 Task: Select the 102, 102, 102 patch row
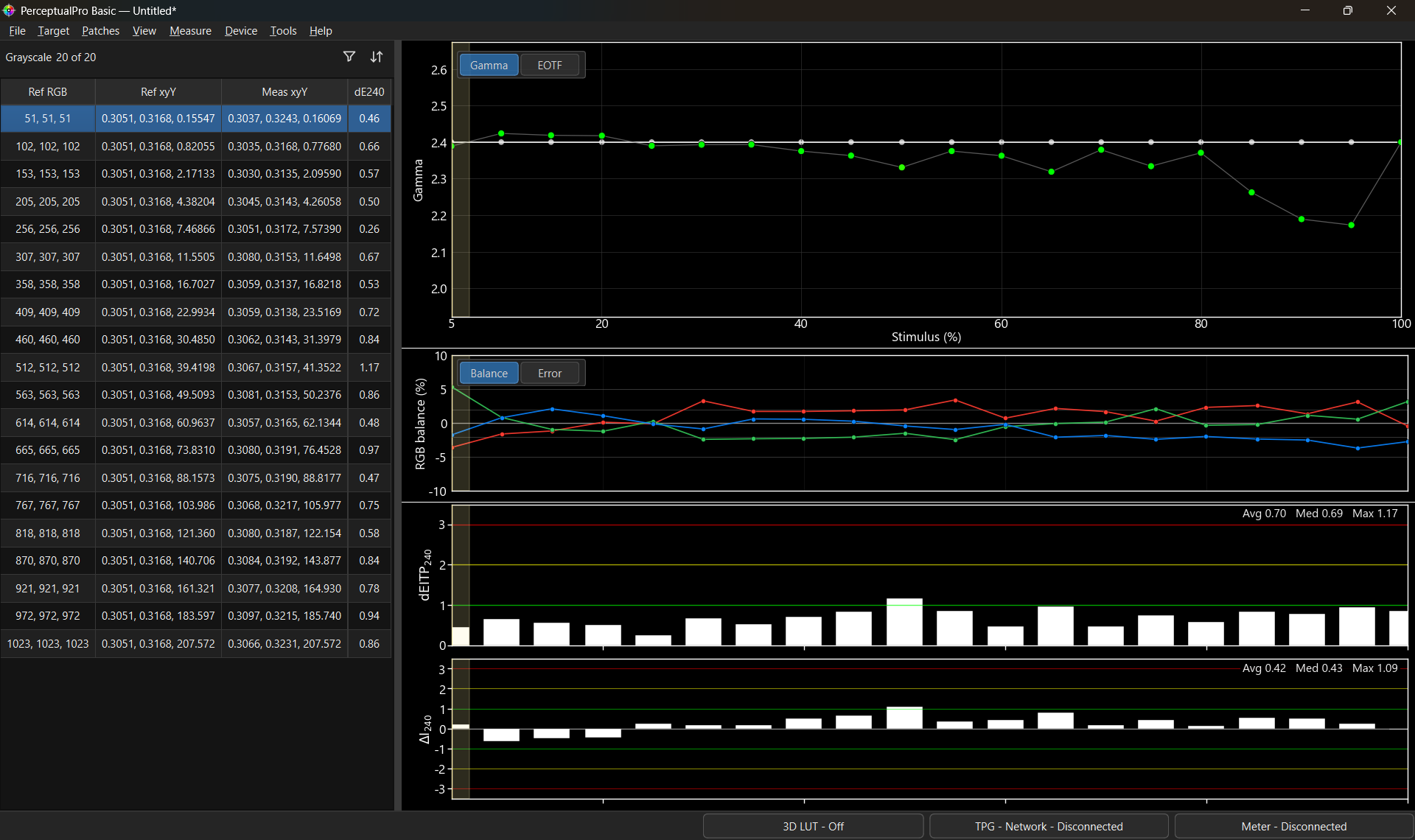[196, 147]
